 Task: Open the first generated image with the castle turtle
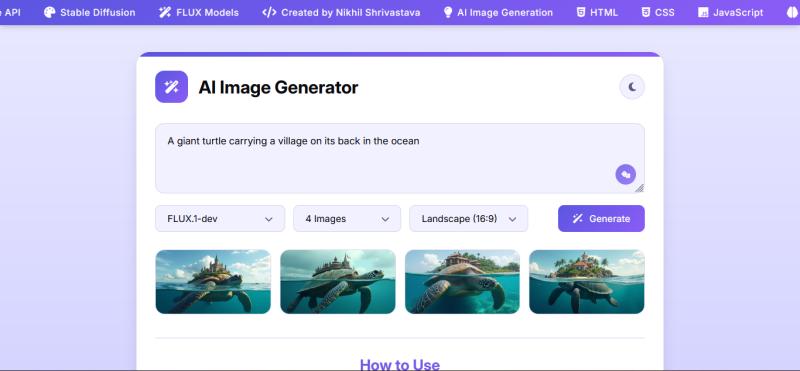coord(213,281)
